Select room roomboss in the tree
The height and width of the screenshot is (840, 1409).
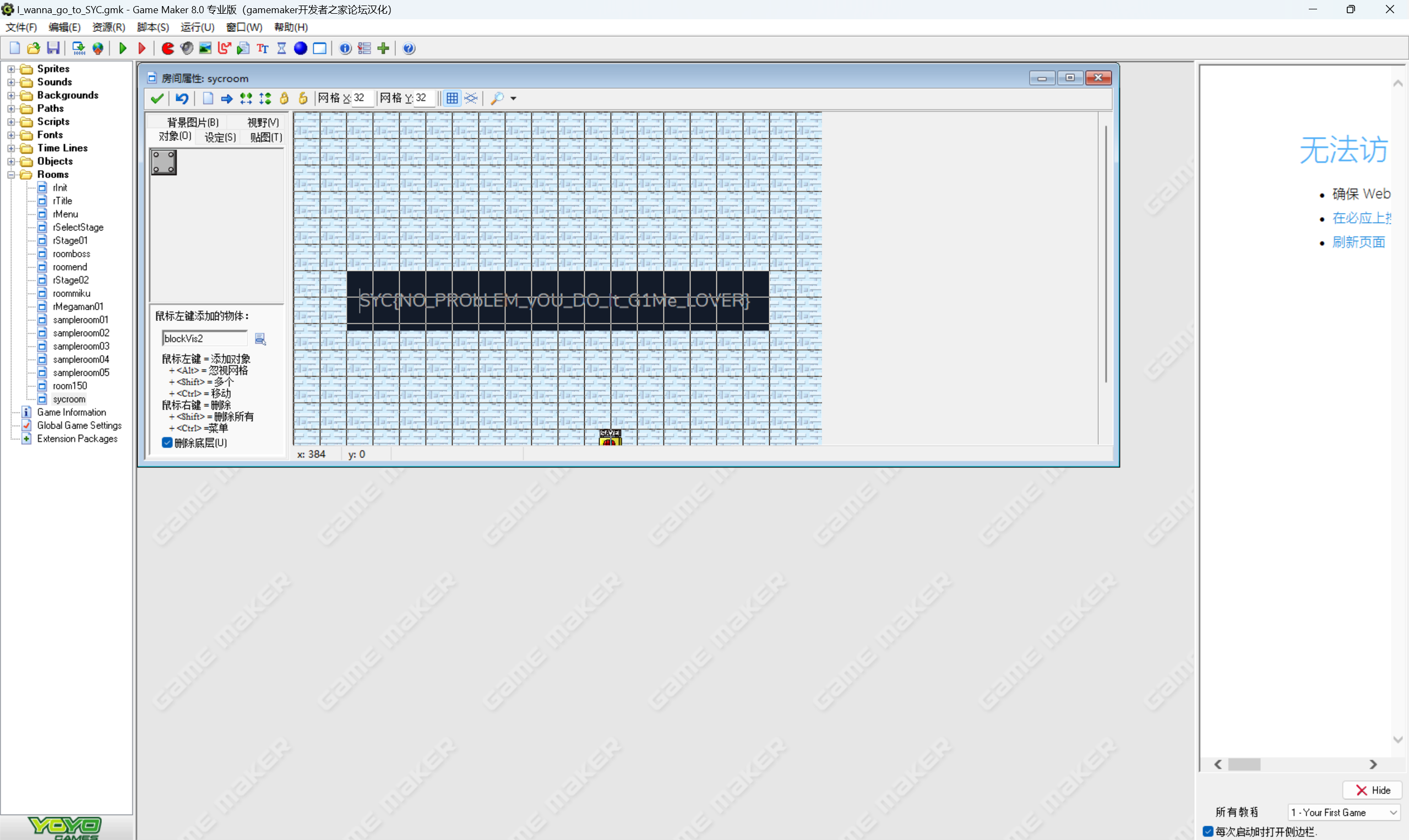coord(72,254)
